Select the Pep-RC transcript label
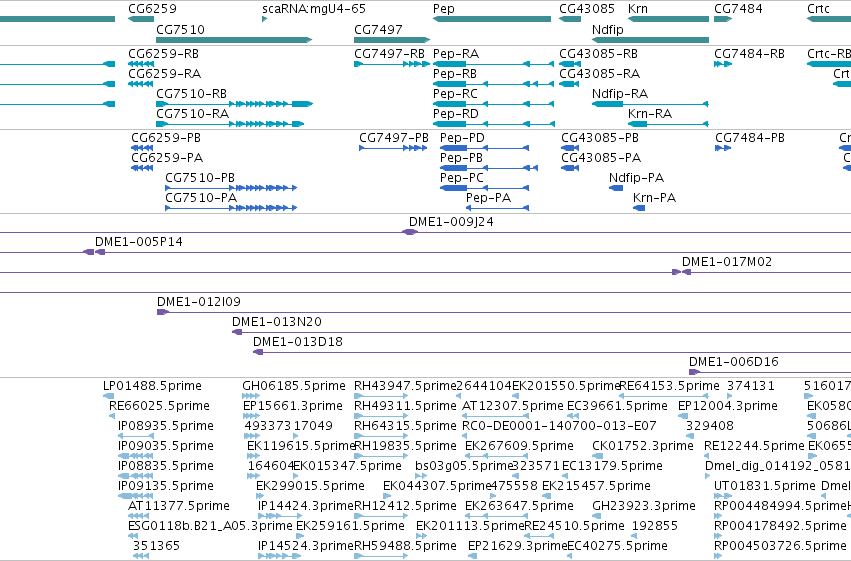The image size is (851, 561). pos(455,94)
